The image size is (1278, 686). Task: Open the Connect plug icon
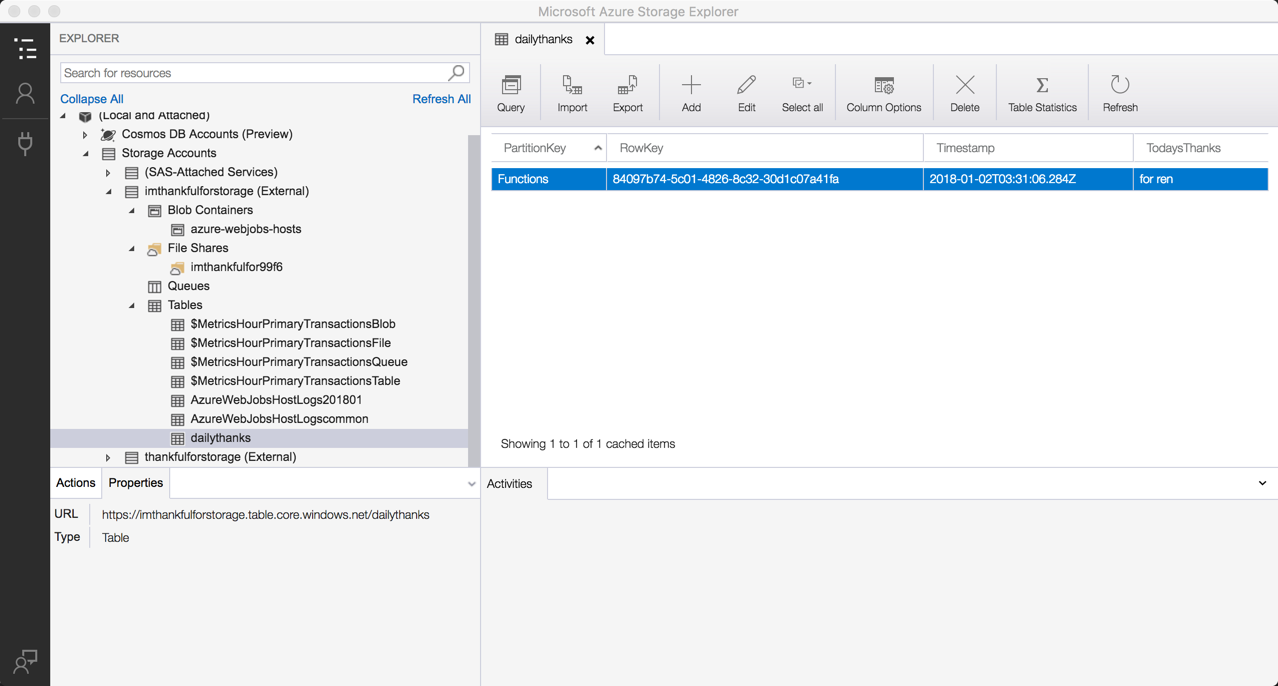coord(25,142)
